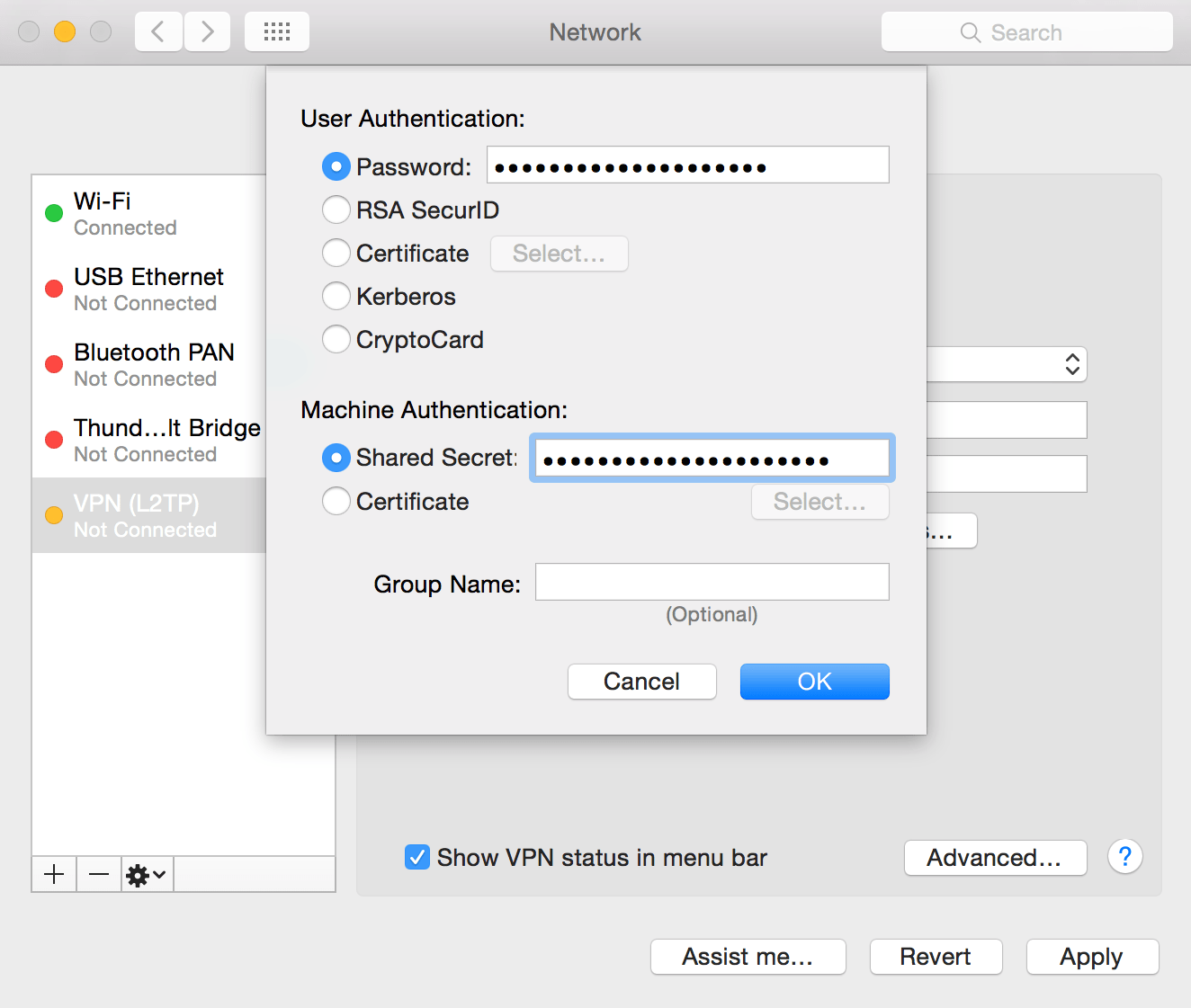Screen dimensions: 1191x1008
Task: Open the Show All grid icon in toolbar
Action: [276, 31]
